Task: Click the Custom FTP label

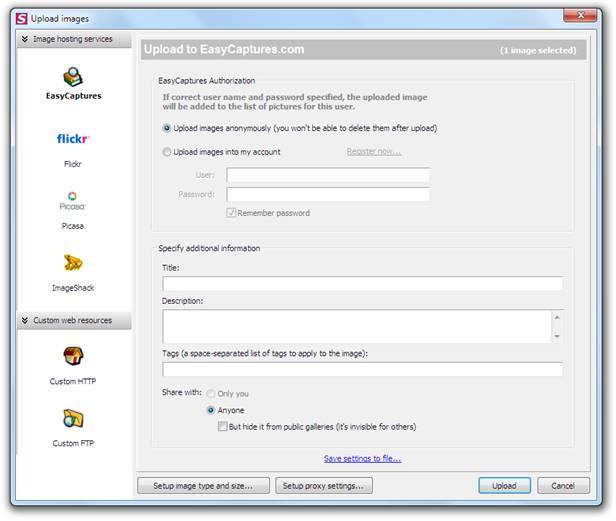Action: click(x=73, y=443)
